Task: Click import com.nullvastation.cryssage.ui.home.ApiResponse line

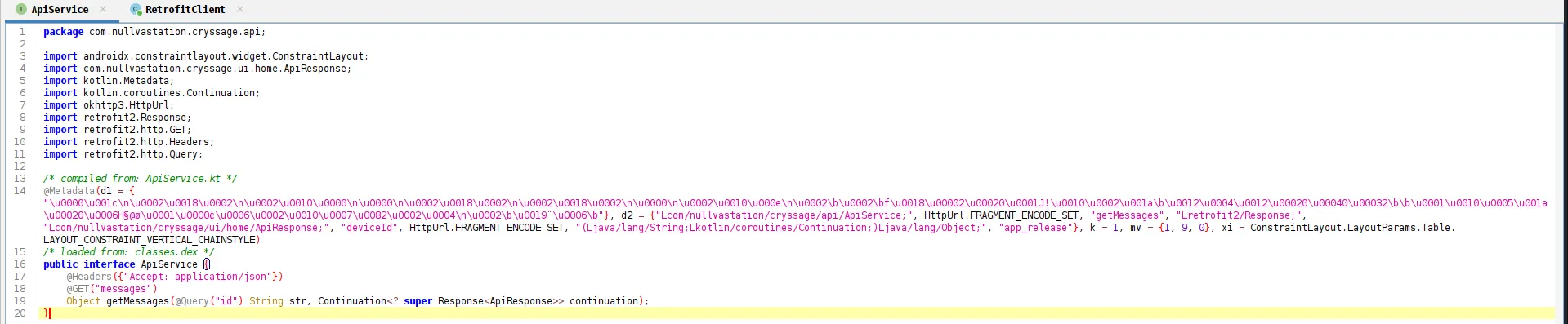Action: (x=197, y=69)
